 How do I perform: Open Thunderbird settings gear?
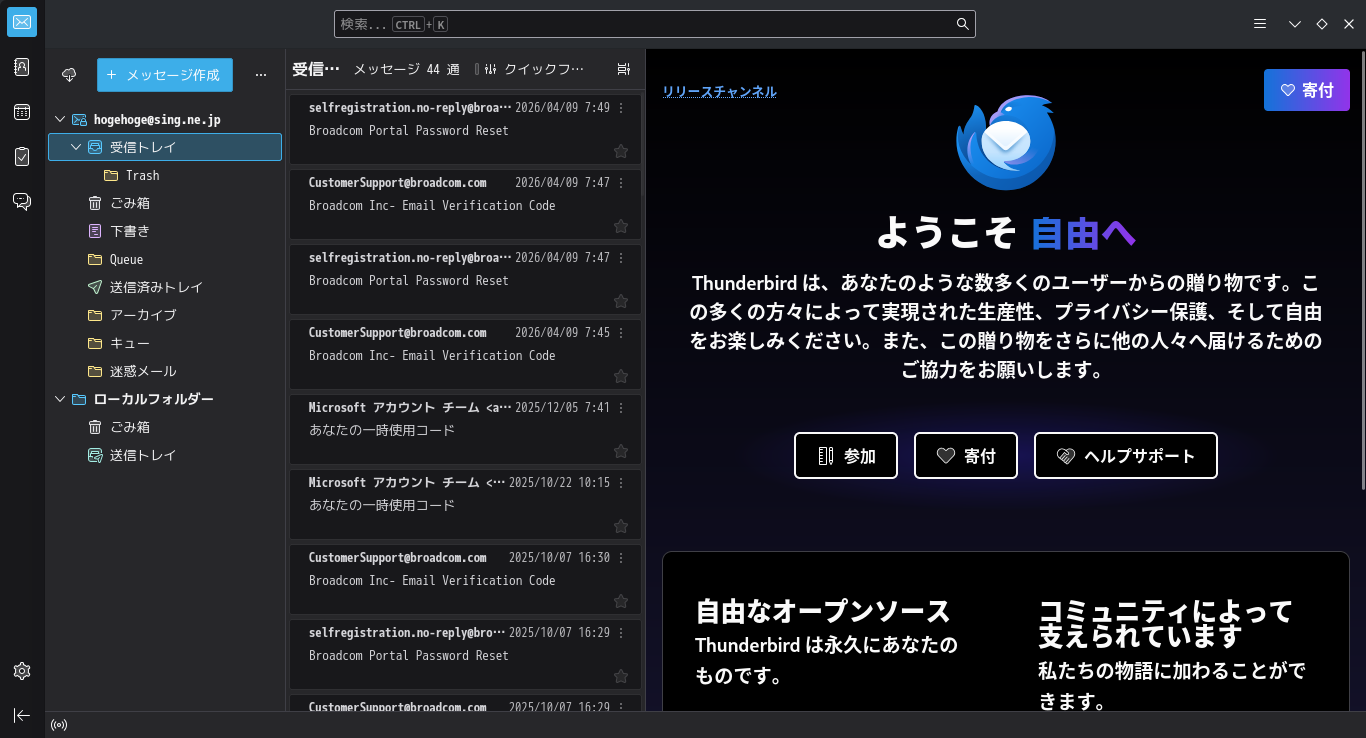pyautogui.click(x=22, y=671)
